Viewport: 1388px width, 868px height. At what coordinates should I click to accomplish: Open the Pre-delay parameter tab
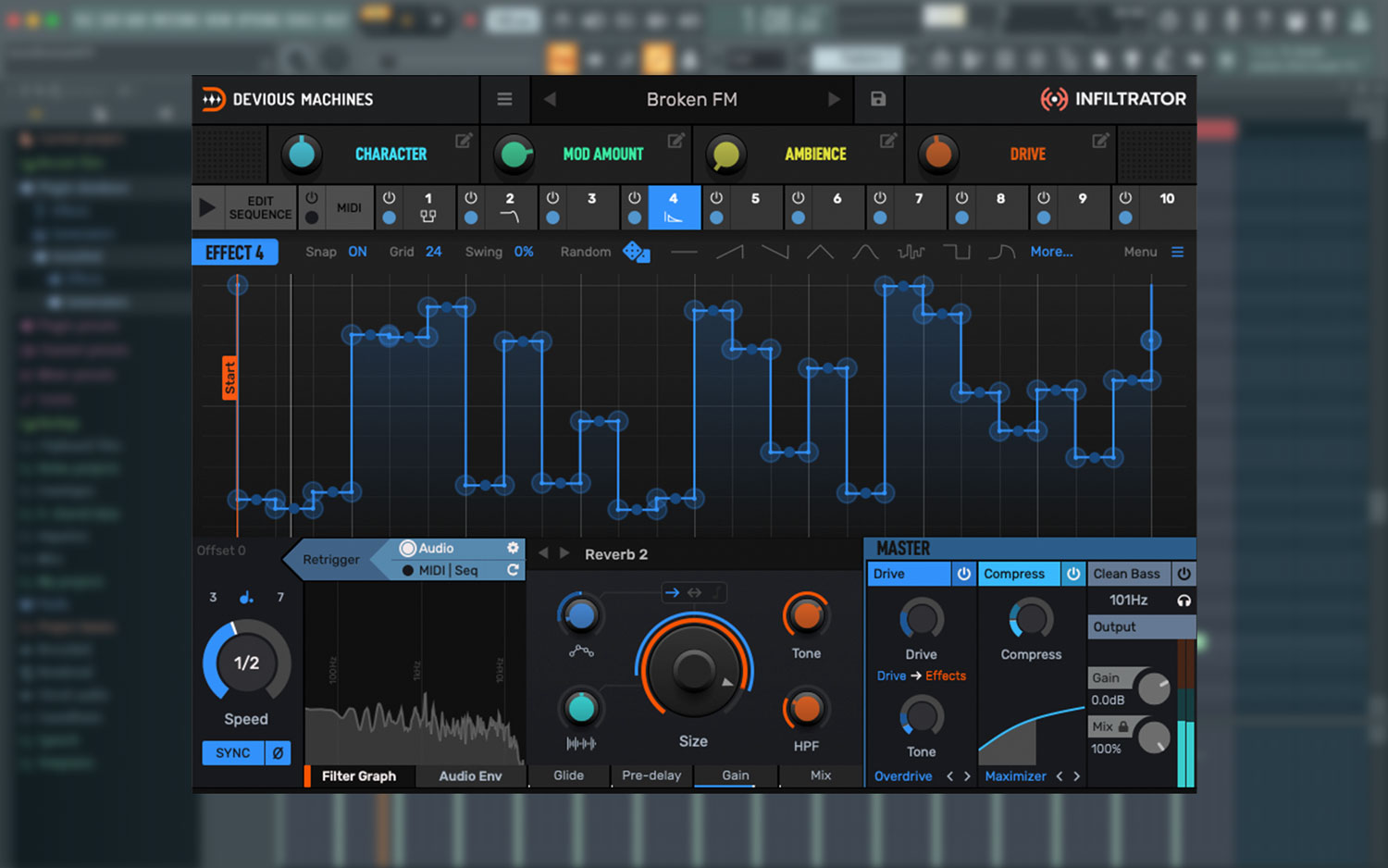point(651,775)
